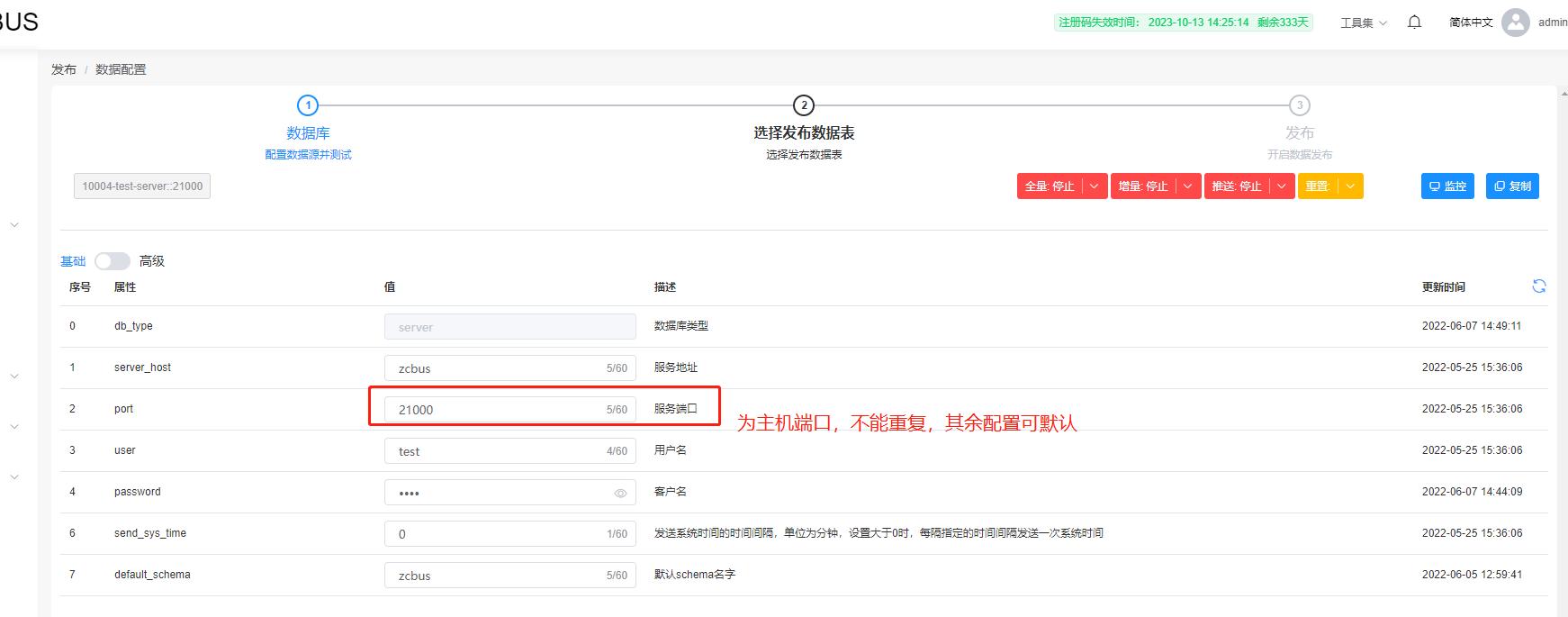
Task: Expand the 全量: 停止 dropdown arrow
Action: tap(1095, 186)
